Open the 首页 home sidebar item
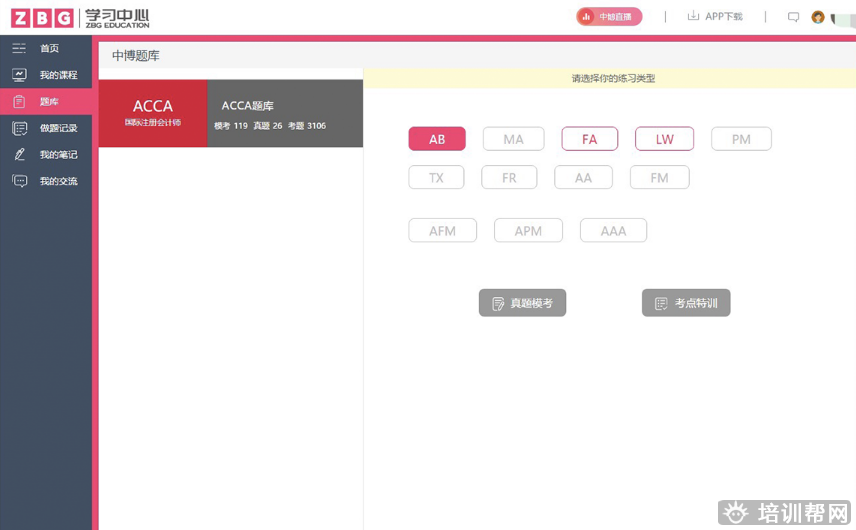 point(48,48)
